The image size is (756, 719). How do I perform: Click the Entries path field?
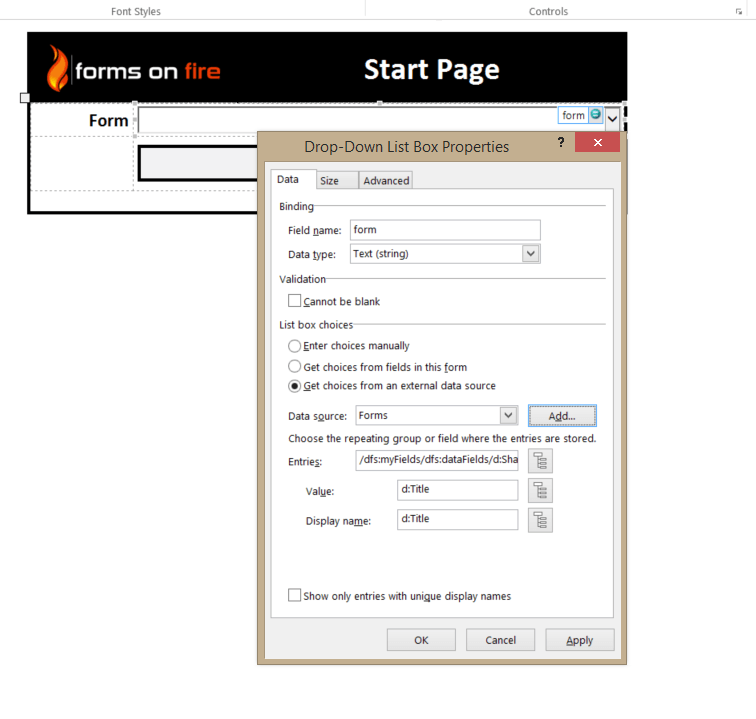coord(437,460)
